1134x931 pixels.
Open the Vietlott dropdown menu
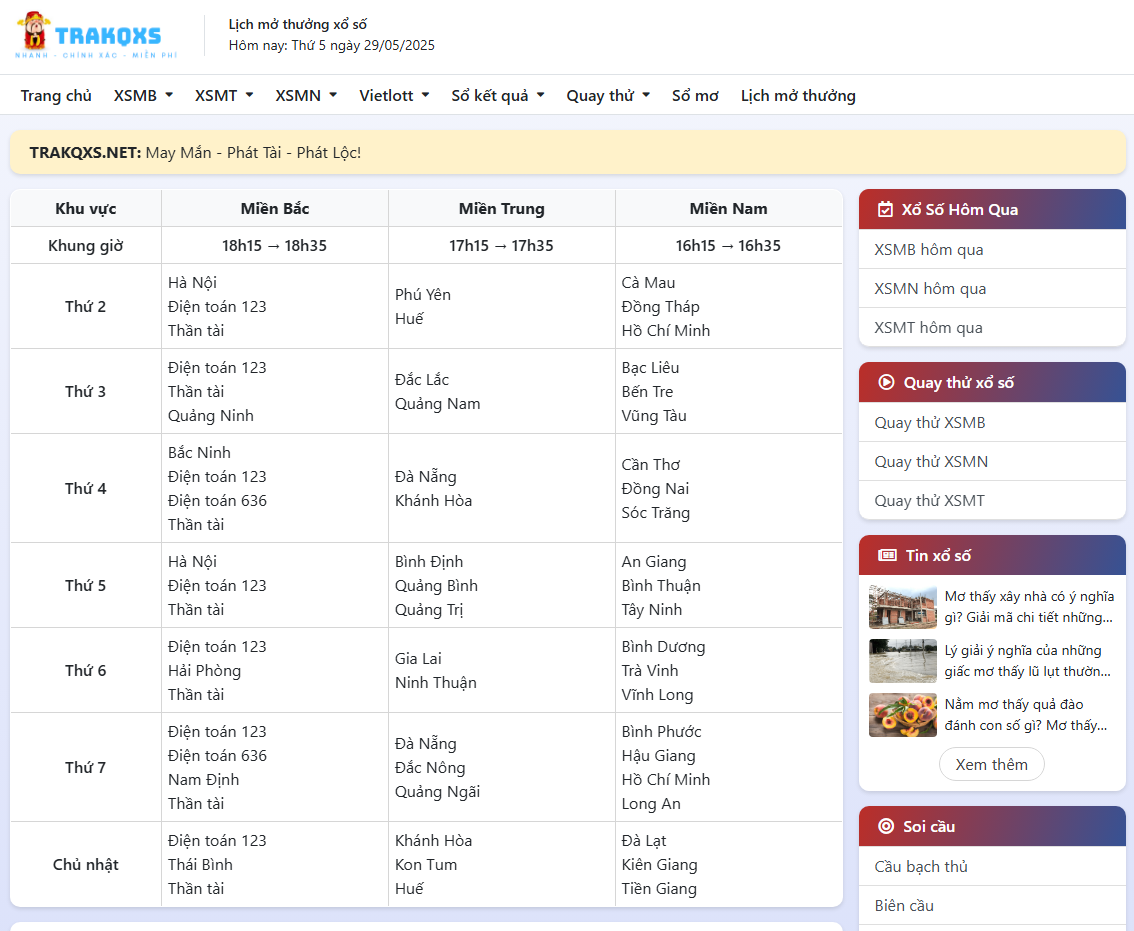[394, 95]
